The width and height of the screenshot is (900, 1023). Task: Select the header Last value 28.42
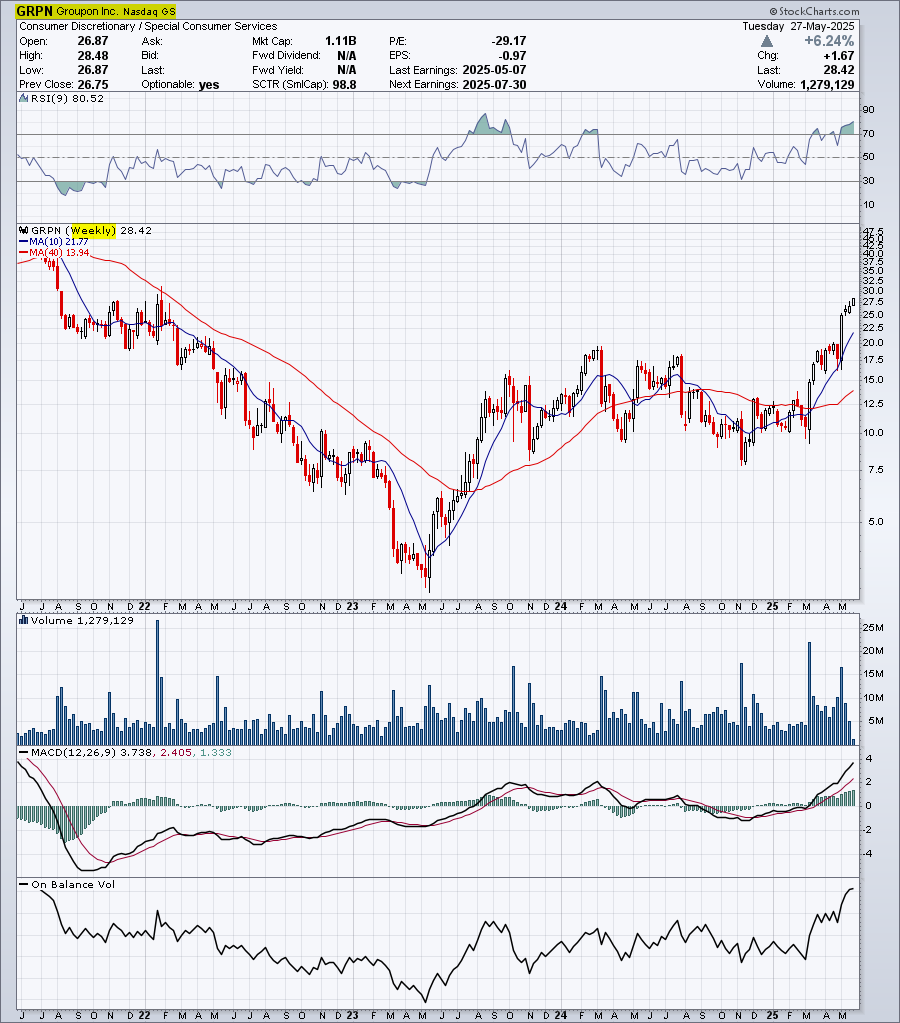pyautogui.click(x=839, y=70)
